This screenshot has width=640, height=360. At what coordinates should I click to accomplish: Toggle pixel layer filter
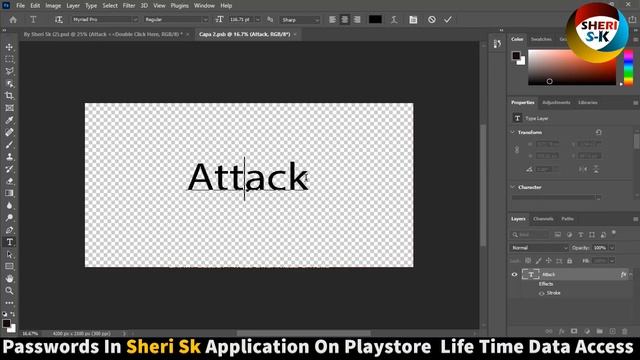click(558, 235)
